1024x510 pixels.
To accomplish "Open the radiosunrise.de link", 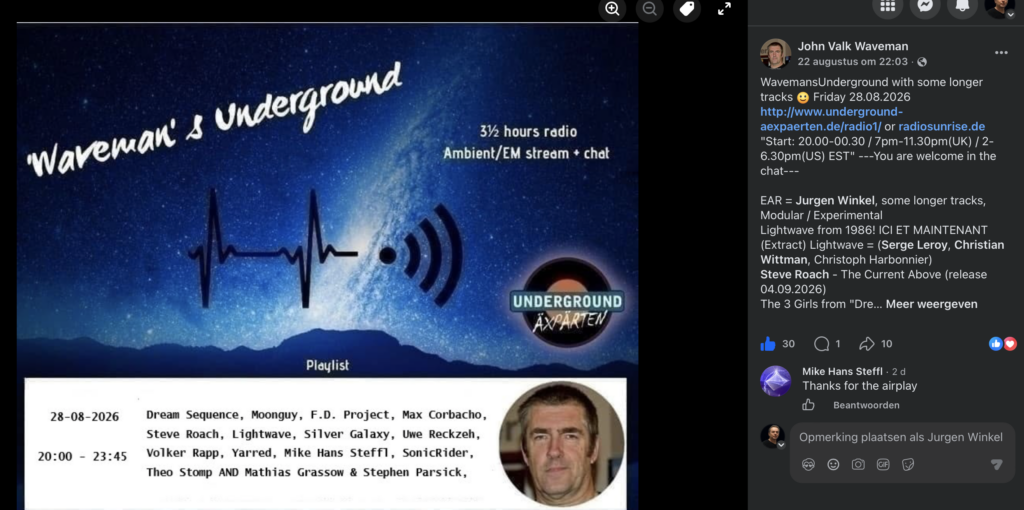I will (942, 126).
